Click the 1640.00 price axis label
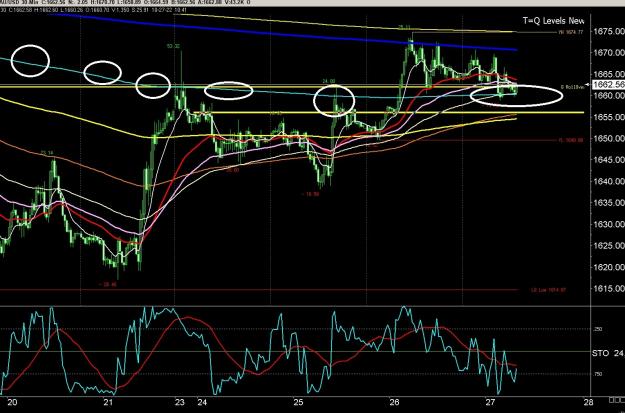 click(x=609, y=181)
